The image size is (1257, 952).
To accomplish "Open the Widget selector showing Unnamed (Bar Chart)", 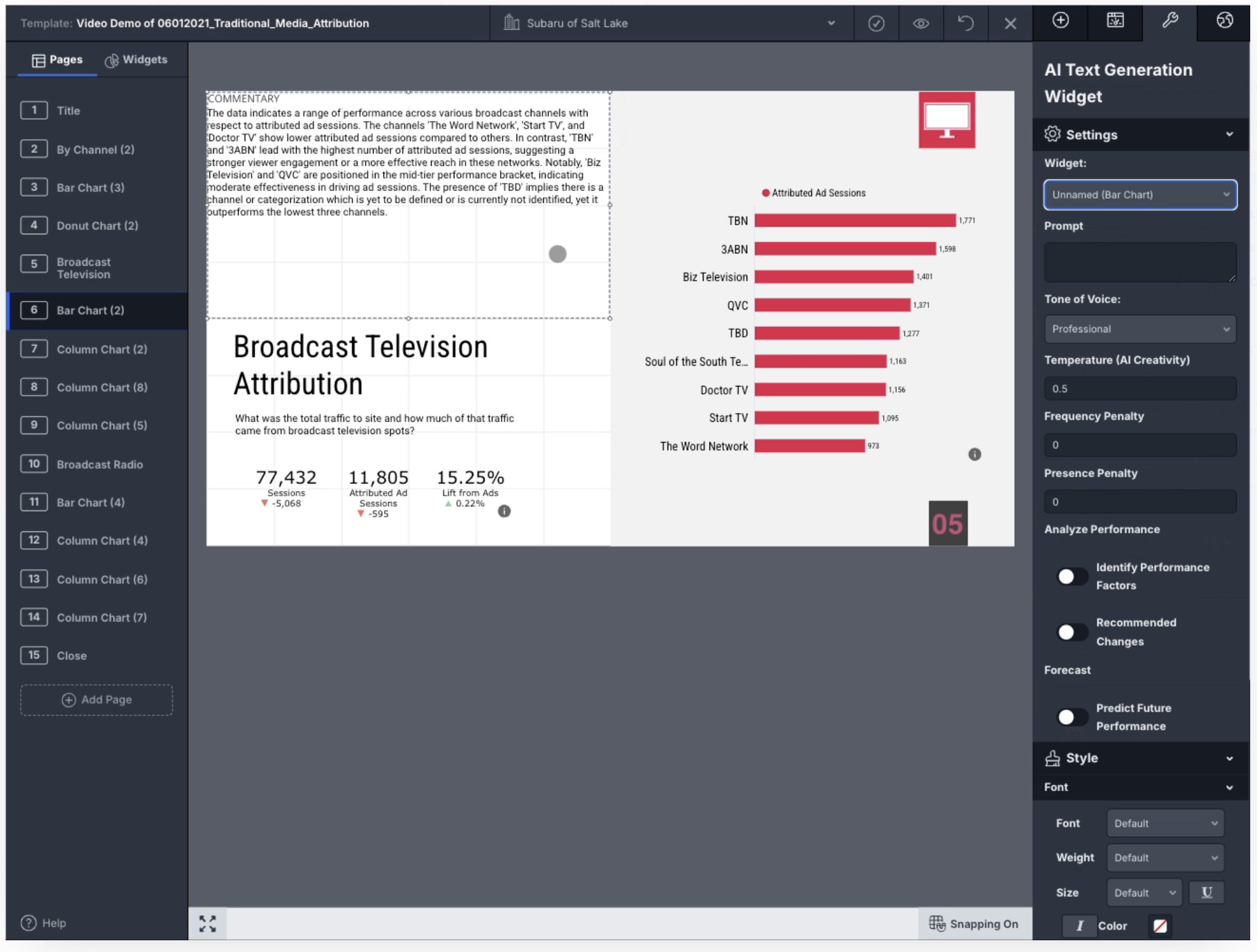I will coord(1140,195).
